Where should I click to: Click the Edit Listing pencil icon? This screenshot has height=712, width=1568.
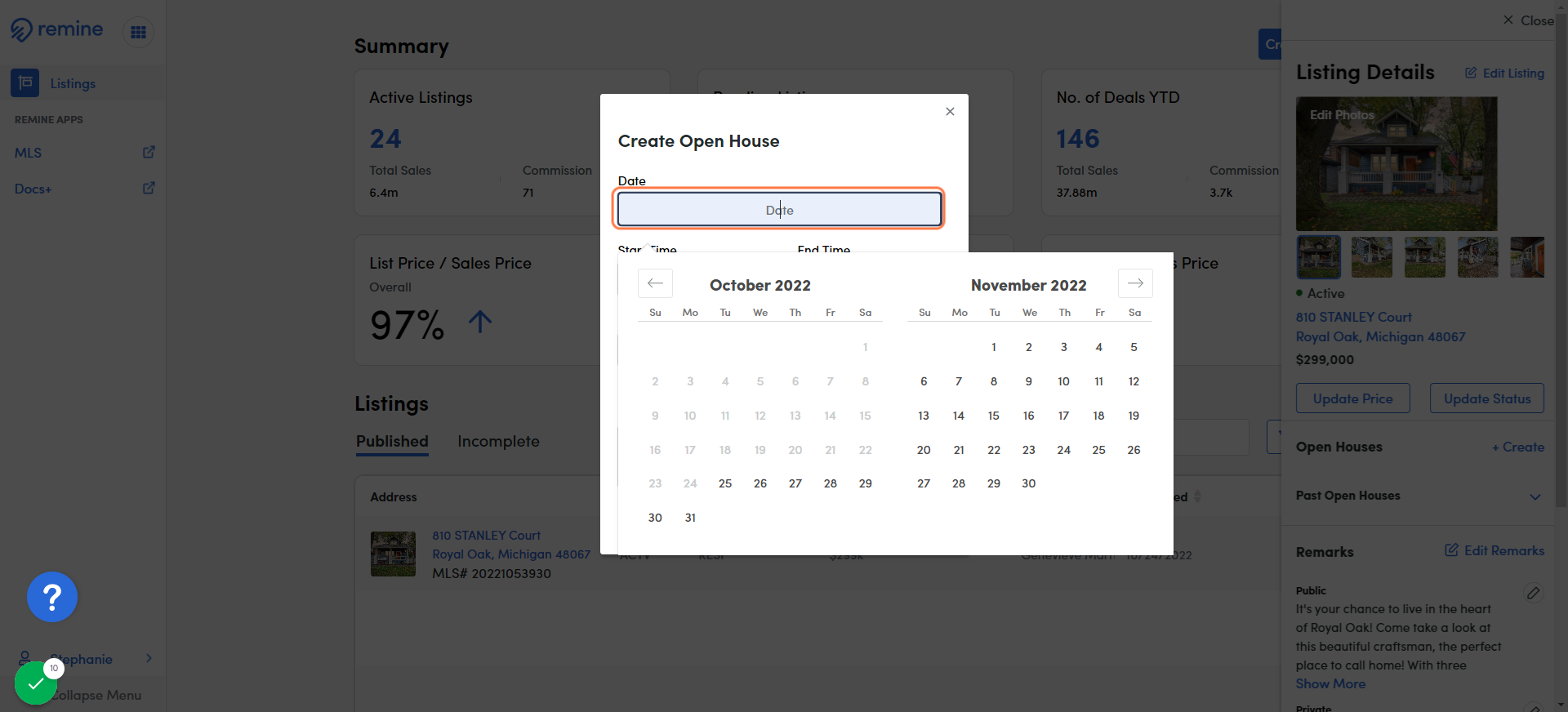click(1471, 73)
